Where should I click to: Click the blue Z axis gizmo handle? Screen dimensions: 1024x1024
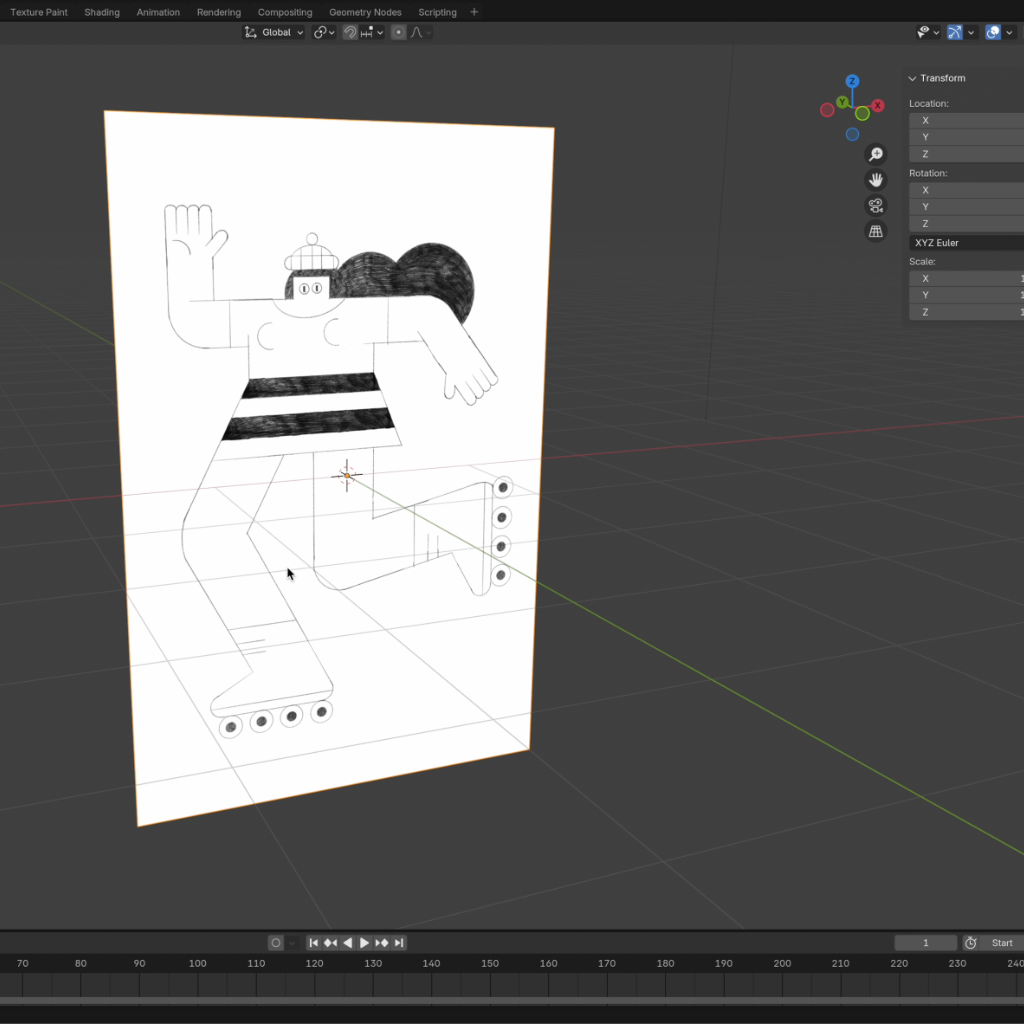(x=852, y=82)
